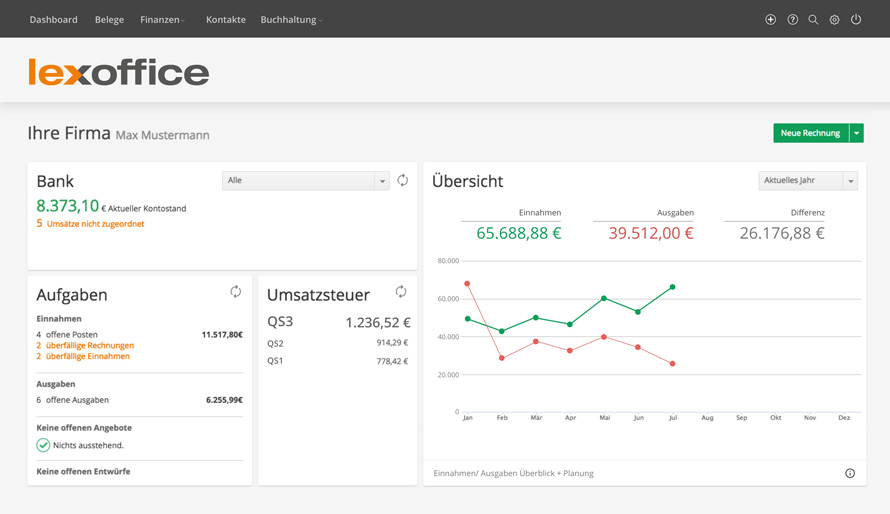This screenshot has height=514, width=890.
Task: Click the QS1 row value 778,42 €
Action: point(392,361)
